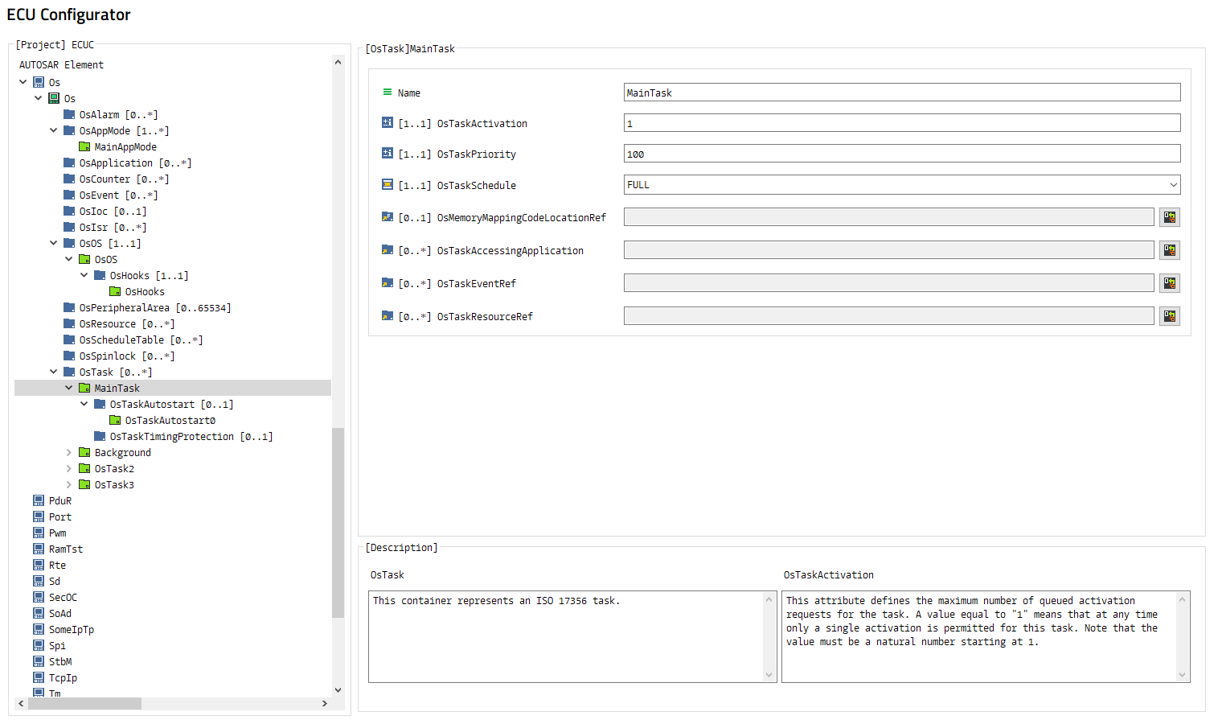Expand the OsTask2 tree node
Image resolution: width=1222 pixels, height=720 pixels.
point(69,469)
